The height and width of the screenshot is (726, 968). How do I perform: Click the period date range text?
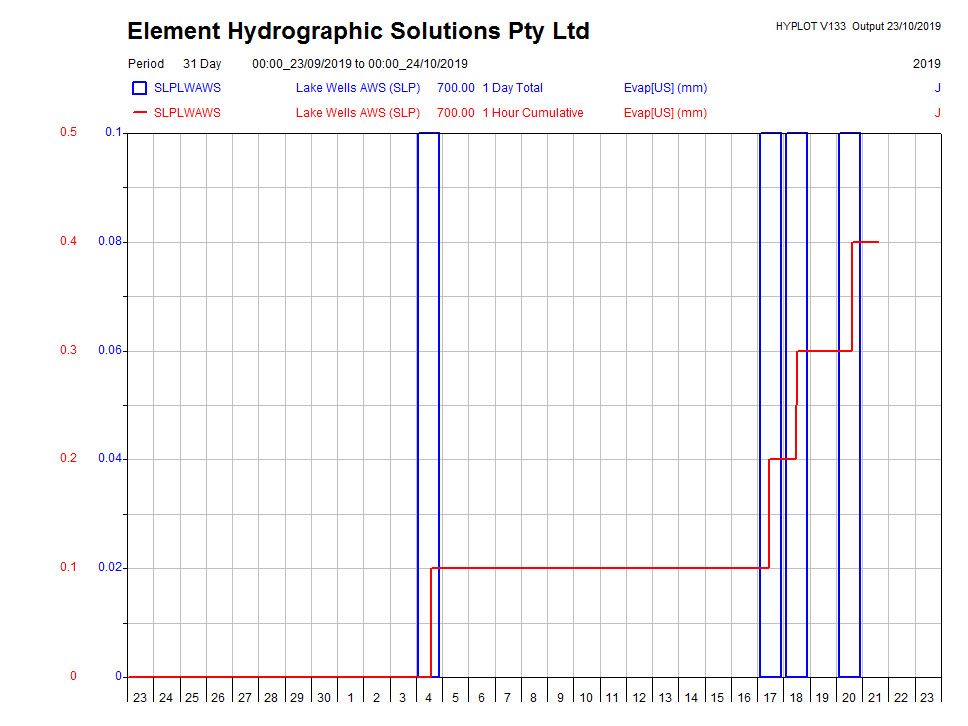pyautogui.click(x=360, y=64)
